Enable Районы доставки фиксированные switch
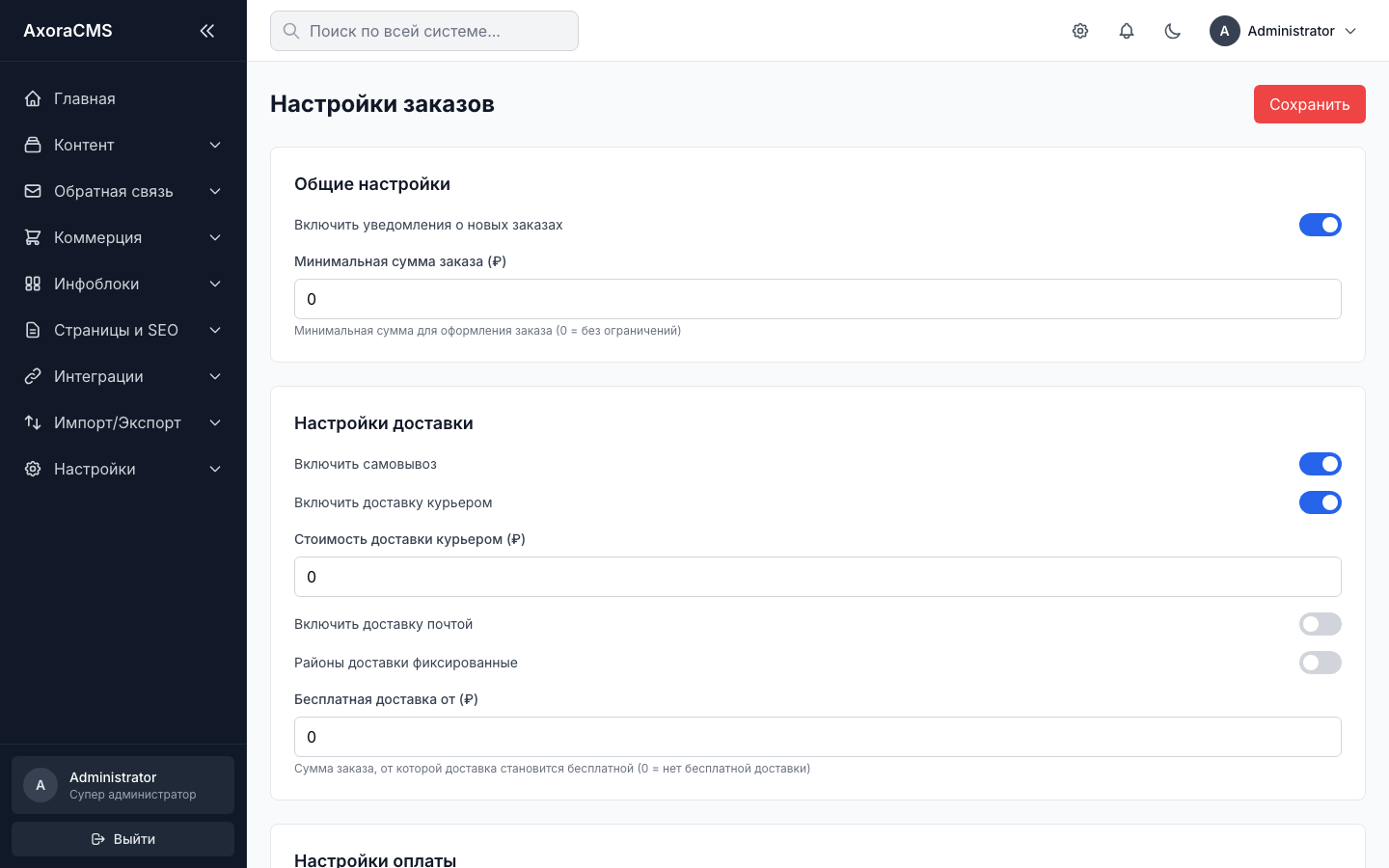The width and height of the screenshot is (1389, 868). click(1321, 663)
